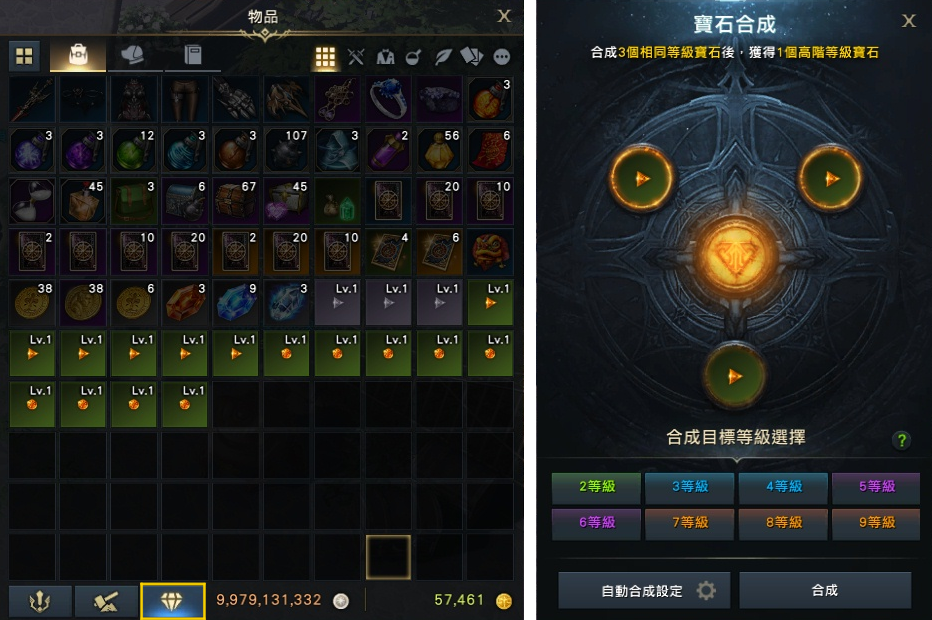Open the more options ellipsis icon
This screenshot has height=620, width=932.
(x=502, y=57)
